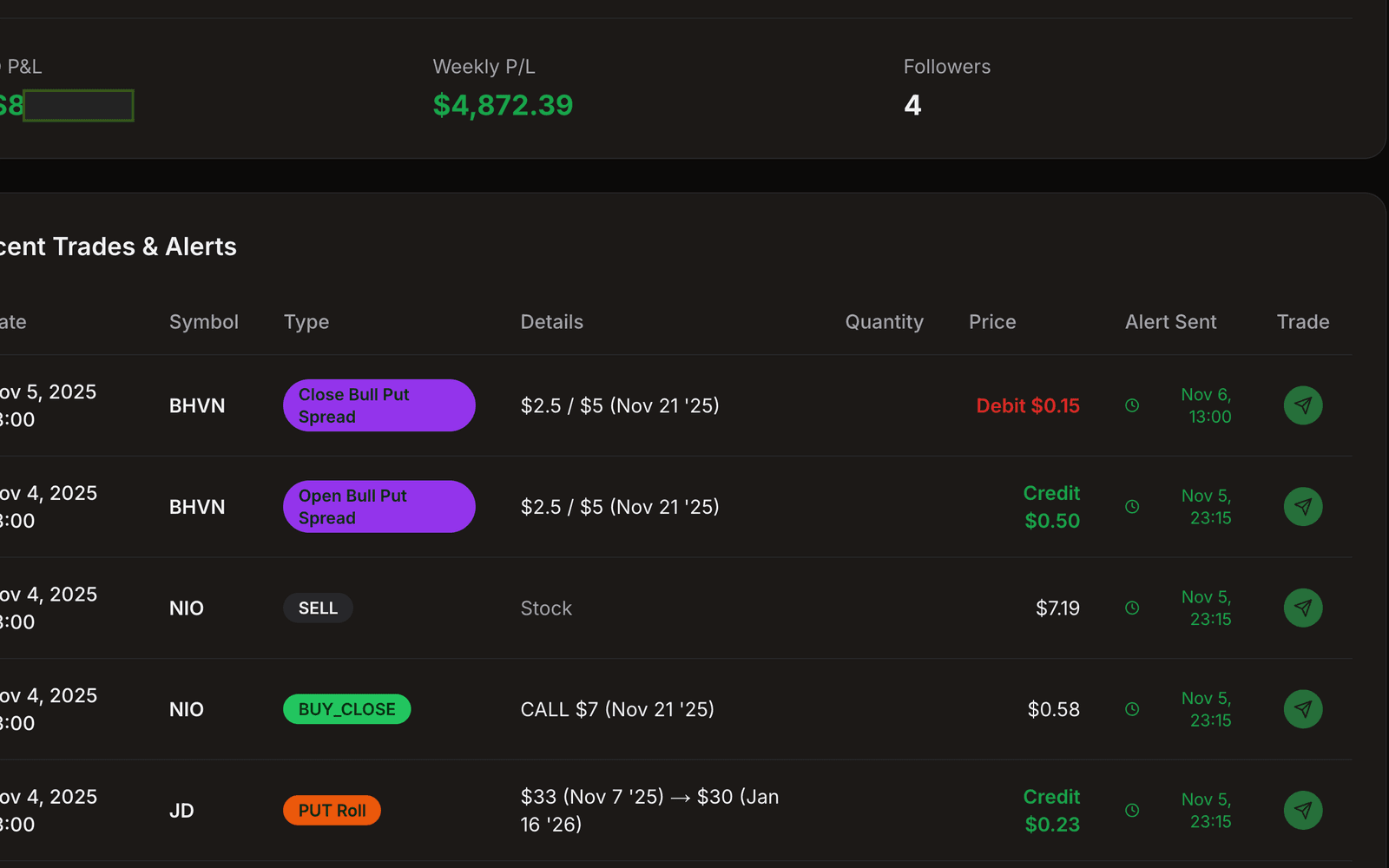Click Nov 5, 23:15 alert in JD row
The height and width of the screenshot is (868, 1389).
[x=1207, y=811]
